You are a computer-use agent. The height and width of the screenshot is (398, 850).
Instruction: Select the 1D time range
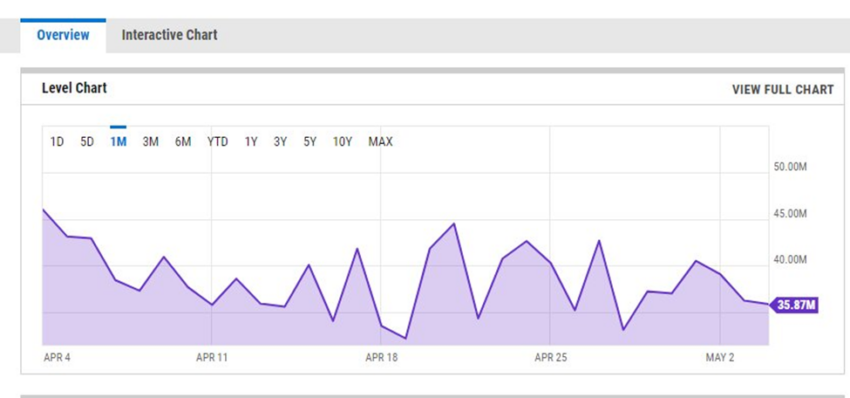pos(57,142)
